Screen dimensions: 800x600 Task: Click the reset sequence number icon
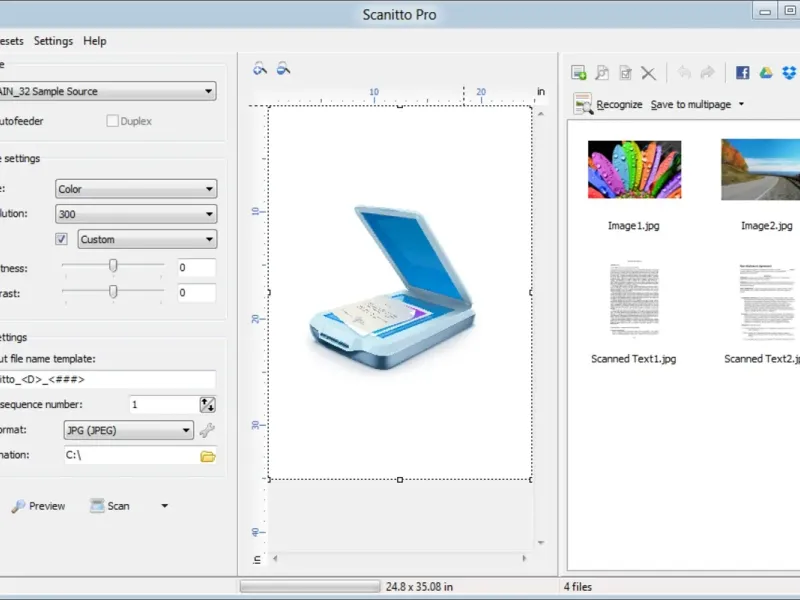tap(207, 405)
